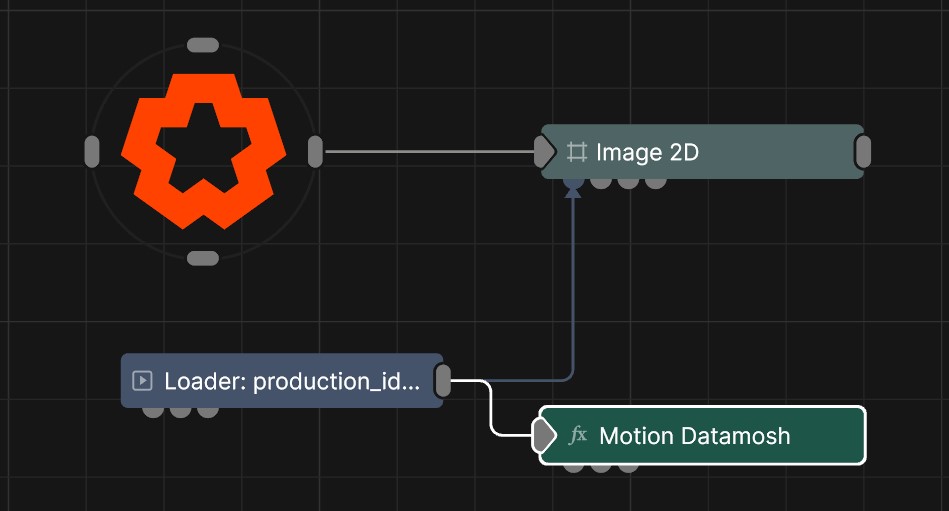Select the Loader: production_id node by its label

pyautogui.click(x=292, y=381)
